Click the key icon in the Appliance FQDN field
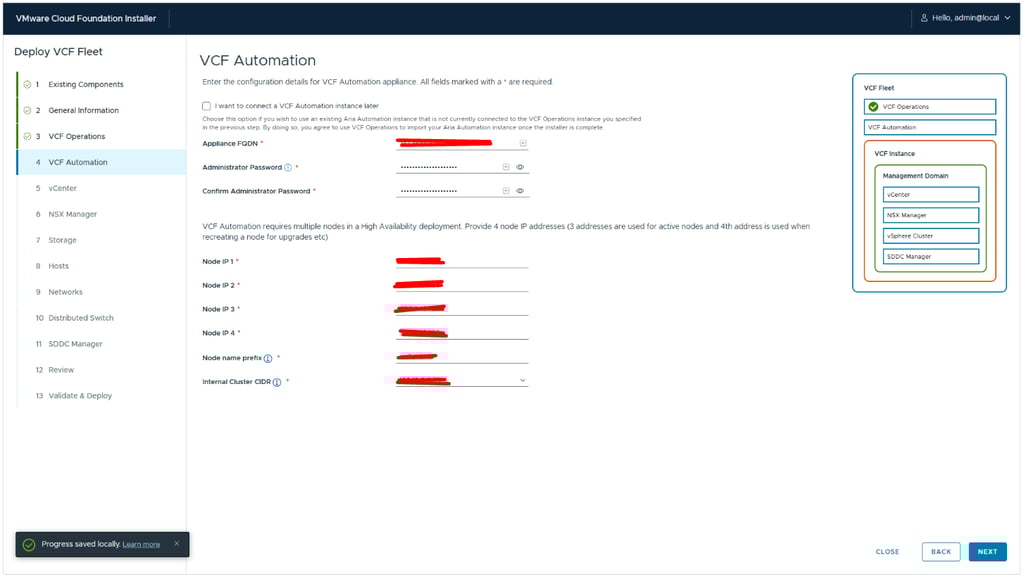The image size is (1024, 579). (x=523, y=143)
